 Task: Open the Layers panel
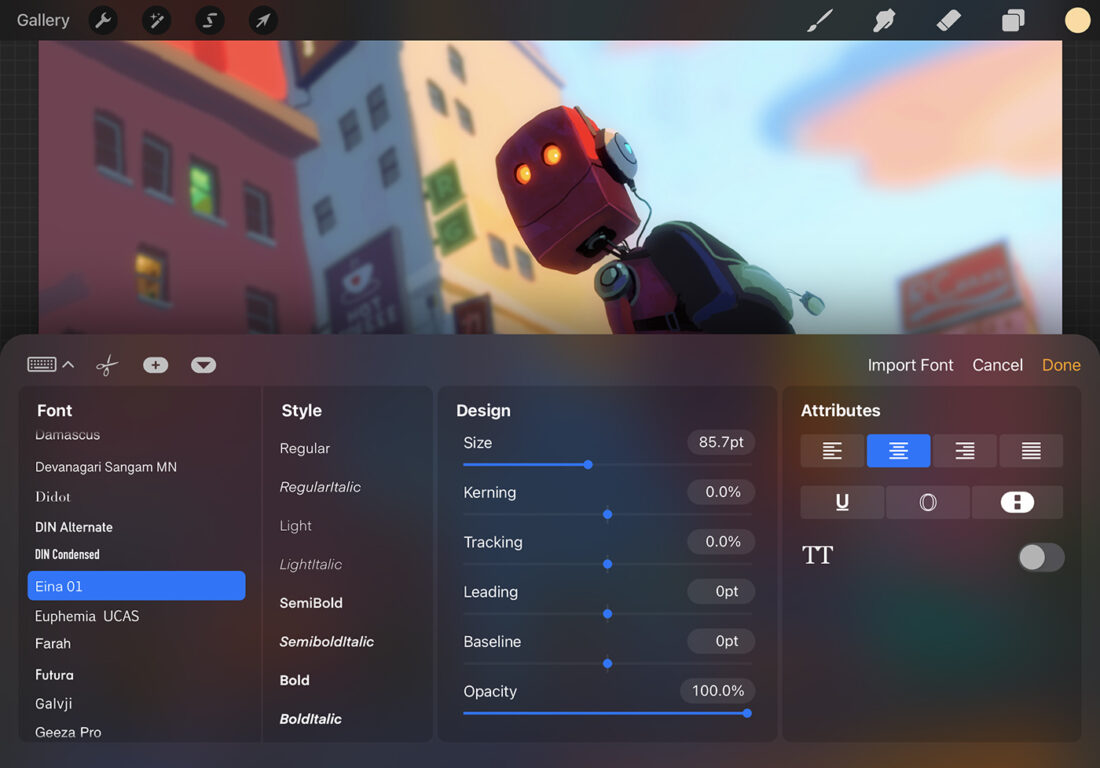point(1012,20)
